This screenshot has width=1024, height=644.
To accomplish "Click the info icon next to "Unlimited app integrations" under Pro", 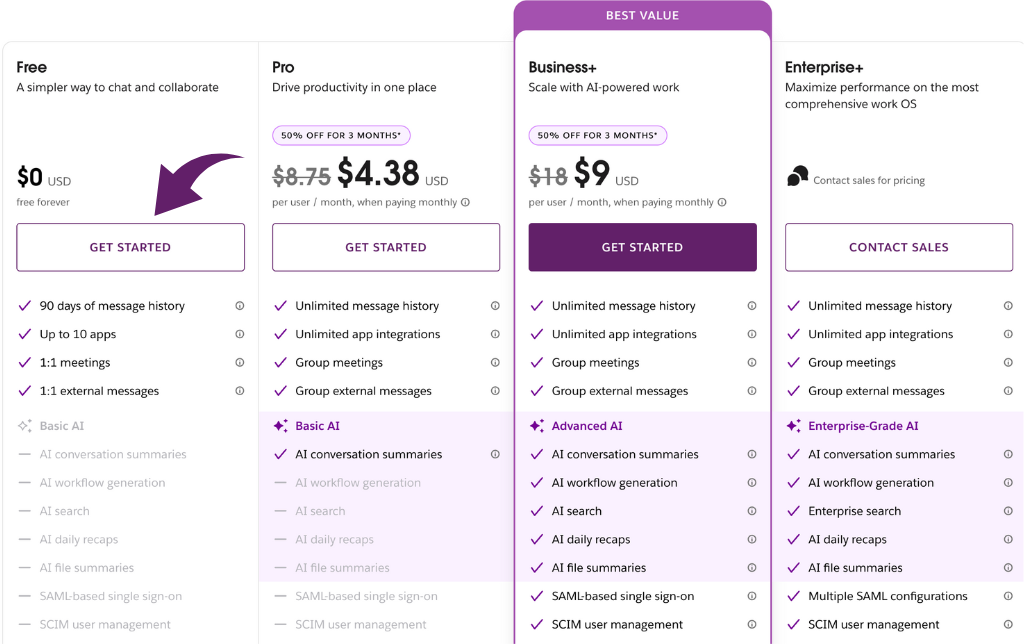I will (x=494, y=333).
